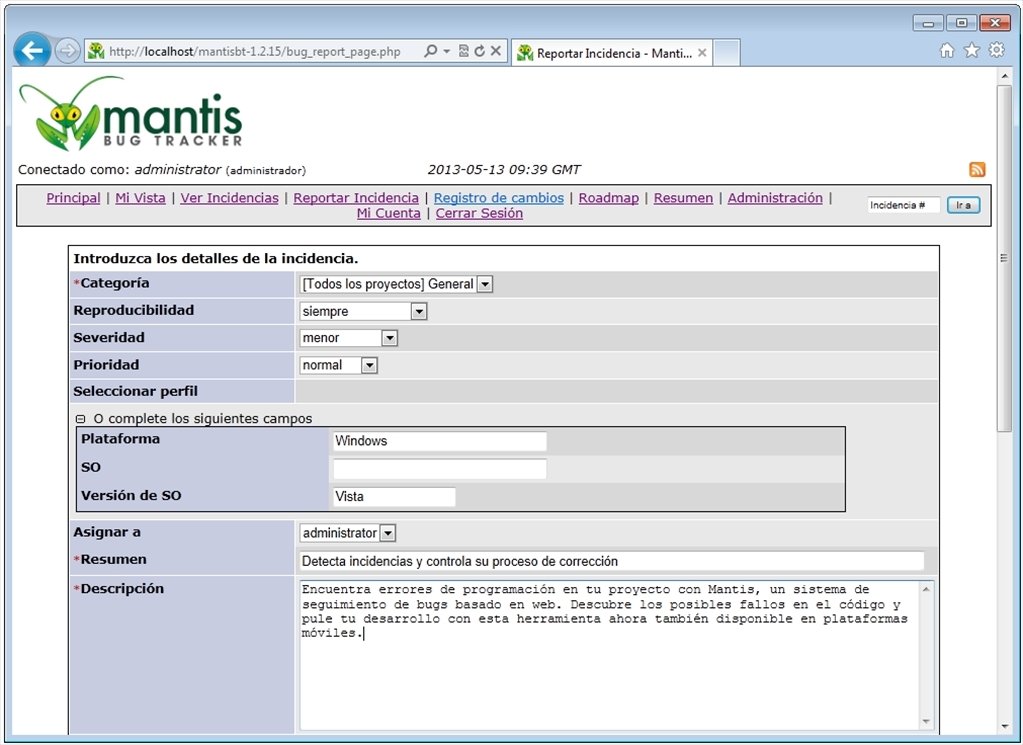Collapse the 'O complete los siguientes campos' section

[80, 419]
